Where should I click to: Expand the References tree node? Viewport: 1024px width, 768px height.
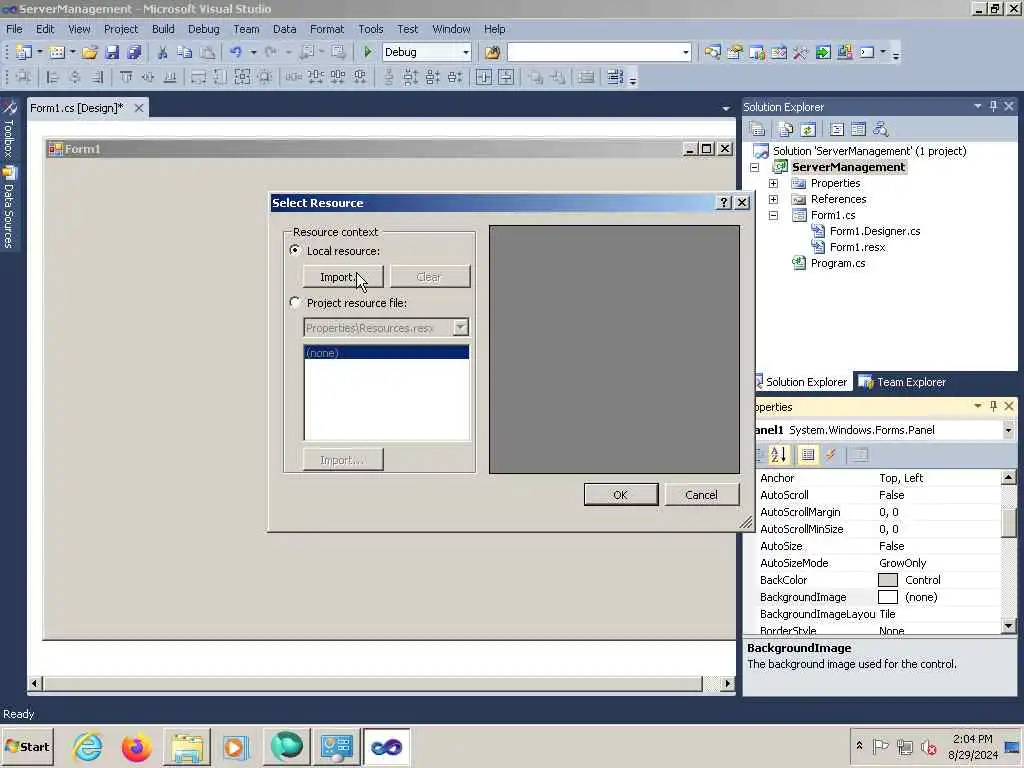point(773,199)
